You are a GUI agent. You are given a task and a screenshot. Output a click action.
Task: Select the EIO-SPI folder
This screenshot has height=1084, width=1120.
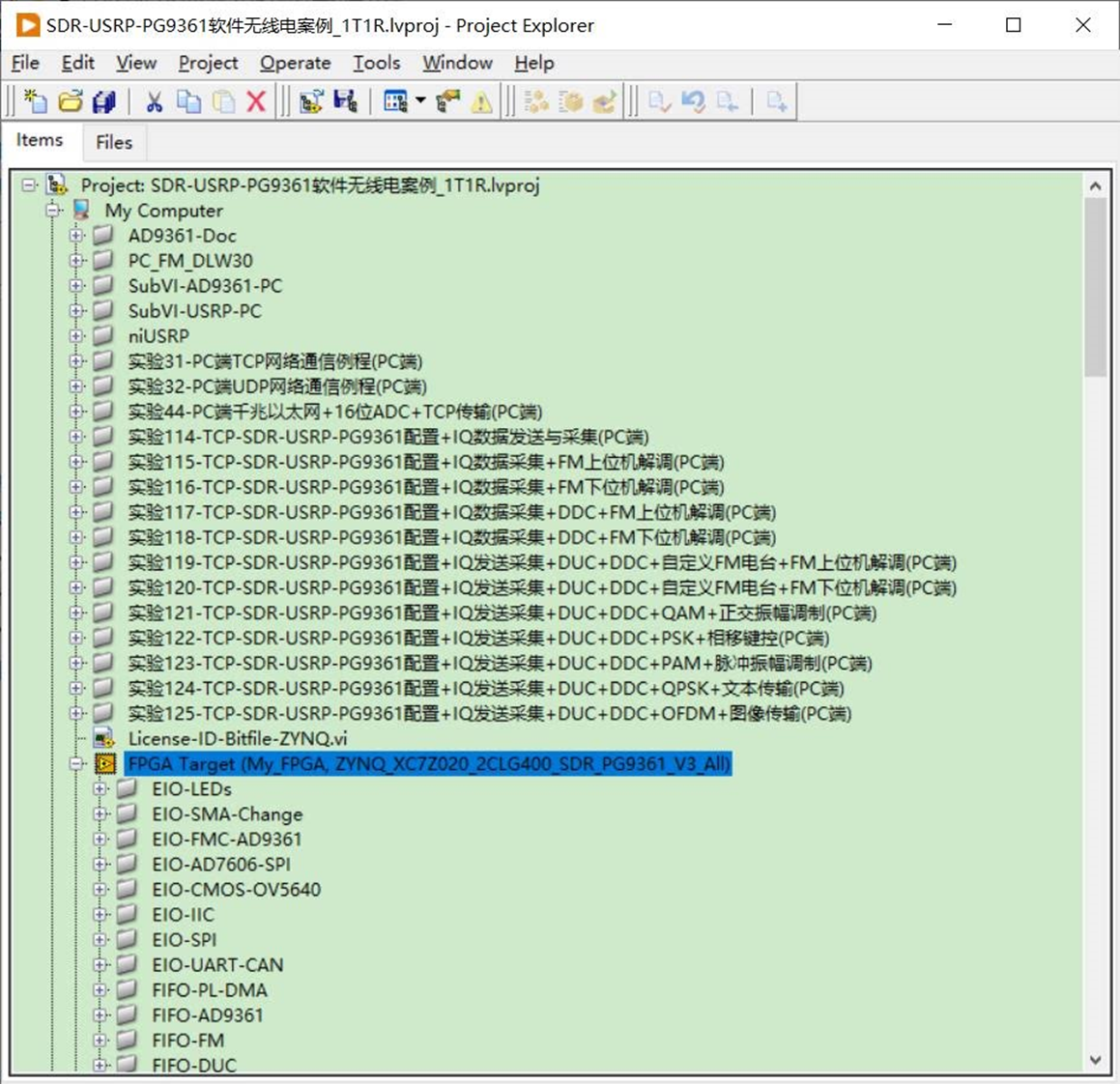coord(184,940)
